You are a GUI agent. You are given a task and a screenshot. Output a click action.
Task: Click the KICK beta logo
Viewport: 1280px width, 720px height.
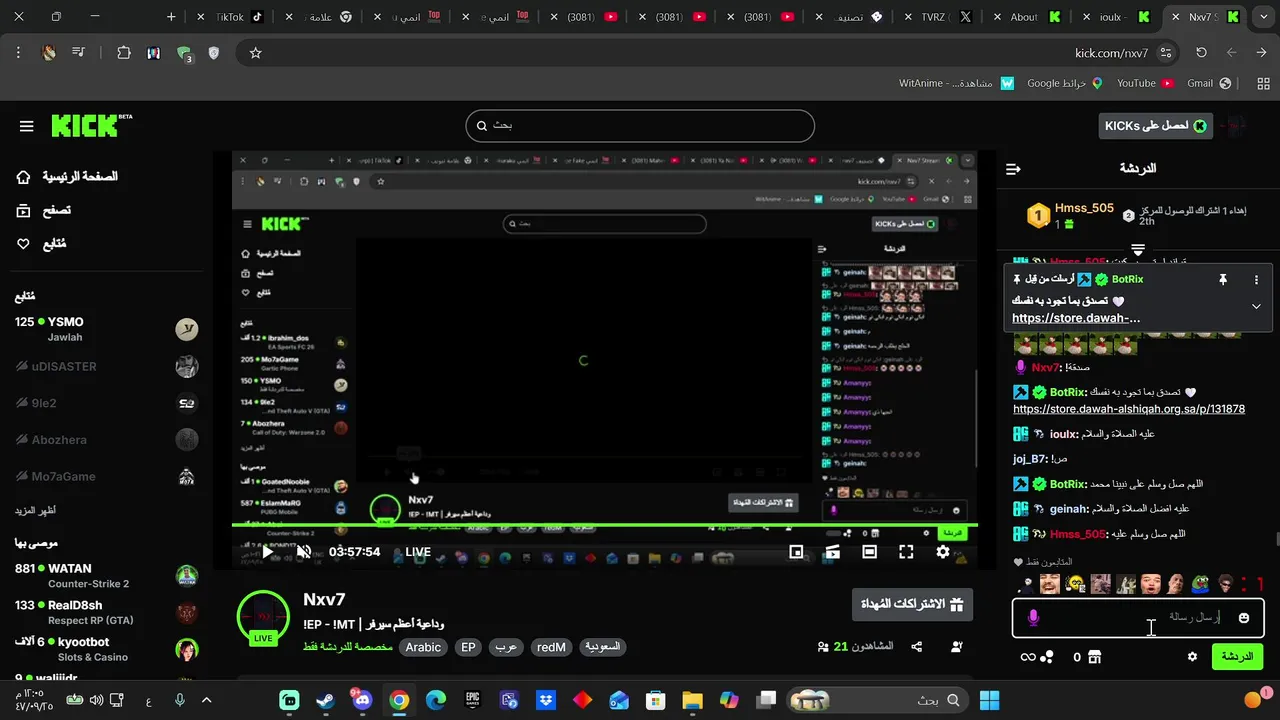click(x=91, y=125)
